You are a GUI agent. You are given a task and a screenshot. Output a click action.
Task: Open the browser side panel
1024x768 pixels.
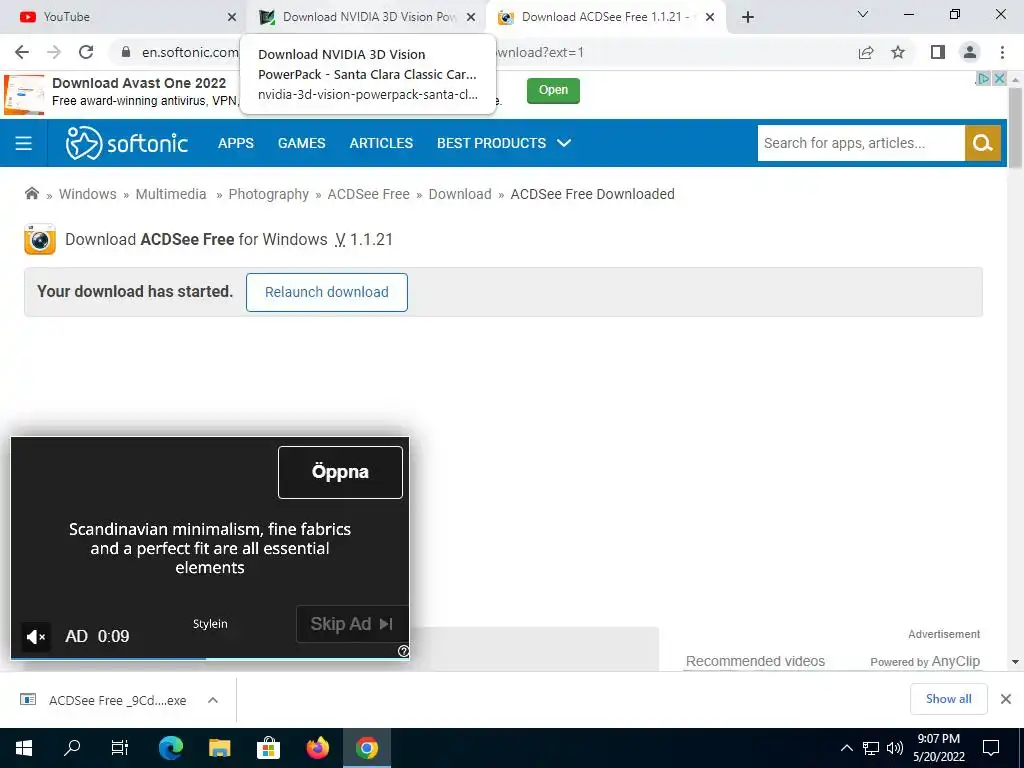pos(938,52)
